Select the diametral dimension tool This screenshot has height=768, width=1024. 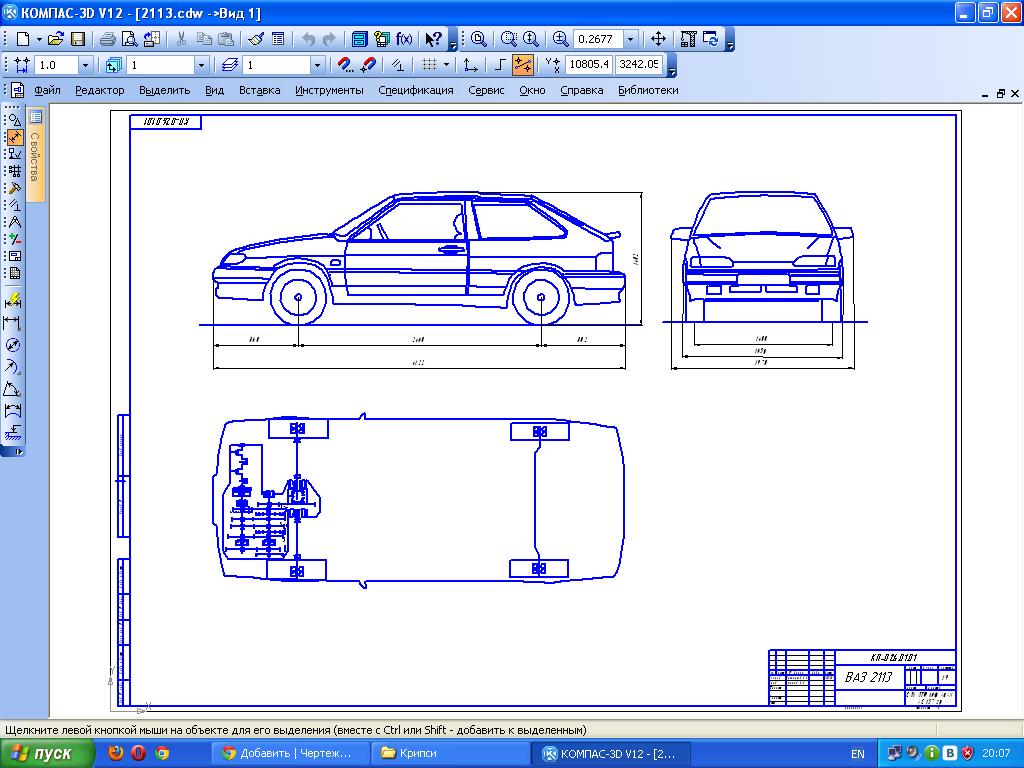(x=13, y=345)
